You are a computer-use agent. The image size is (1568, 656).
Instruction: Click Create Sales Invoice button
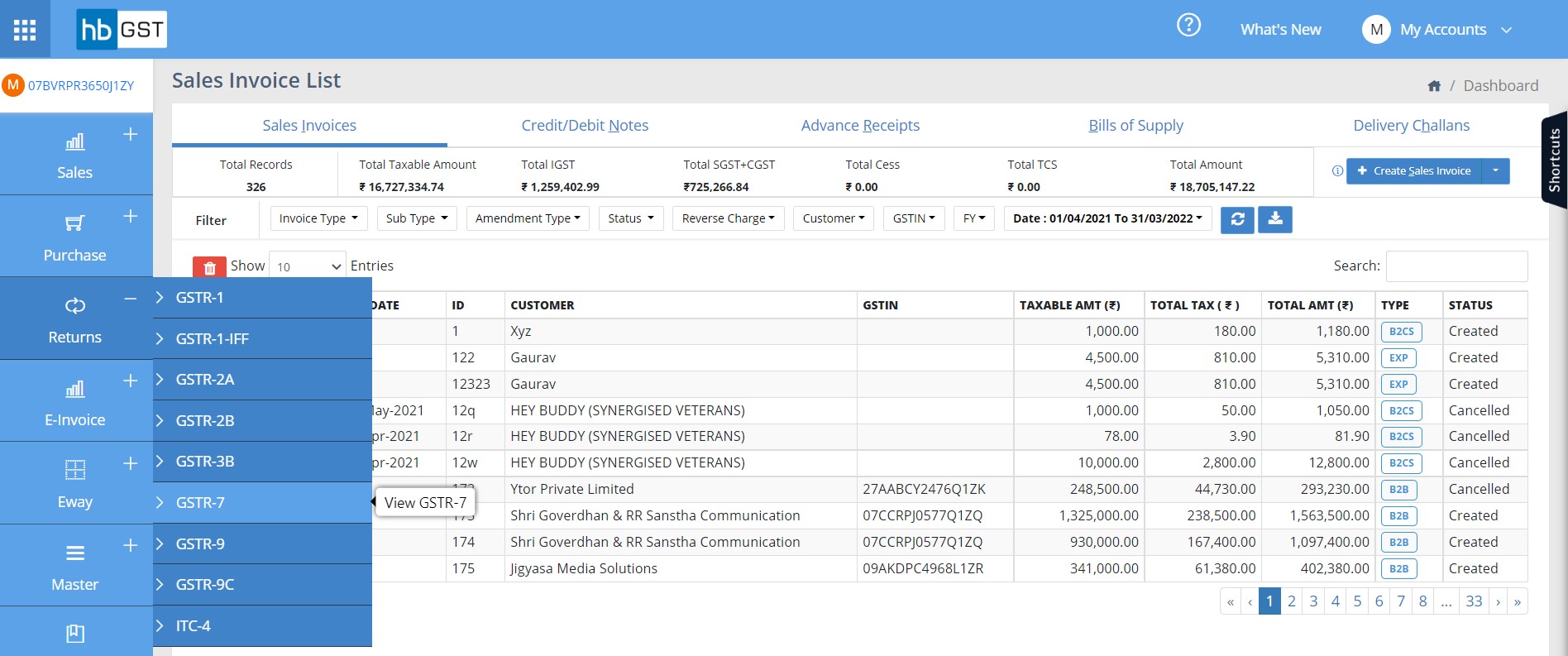point(1414,171)
